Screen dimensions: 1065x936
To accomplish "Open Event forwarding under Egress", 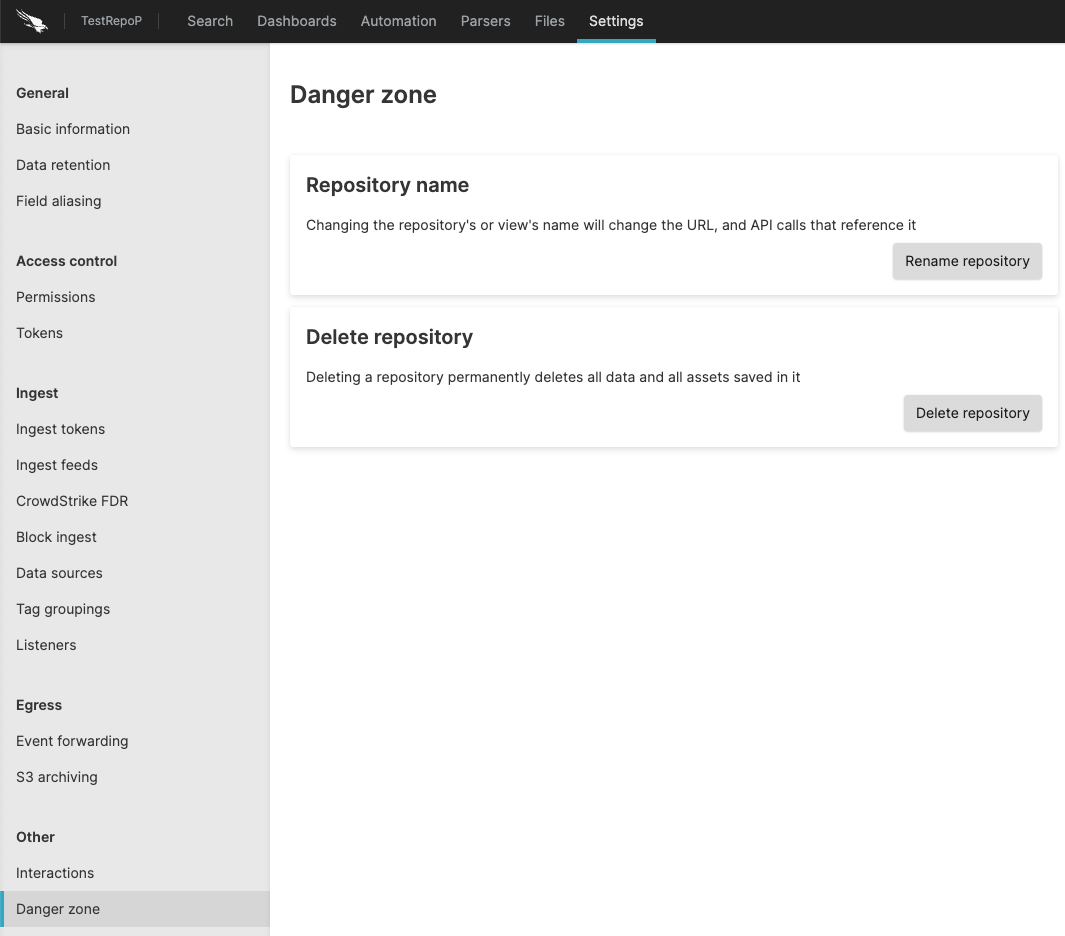I will pyautogui.click(x=72, y=741).
